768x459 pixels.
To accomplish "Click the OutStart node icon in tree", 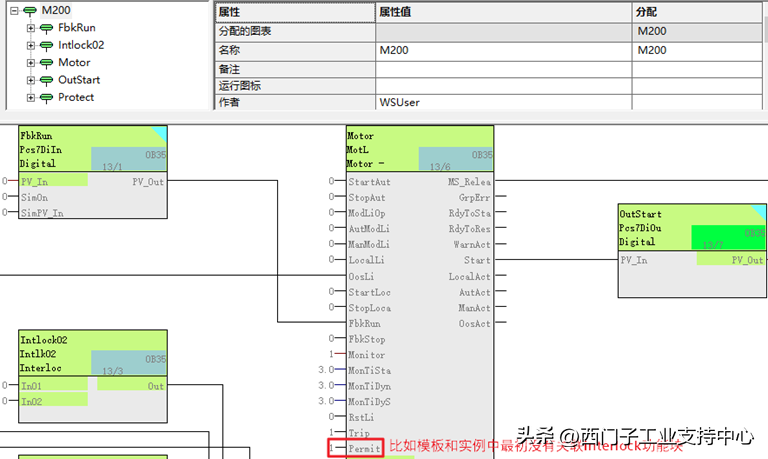I will 46,80.
